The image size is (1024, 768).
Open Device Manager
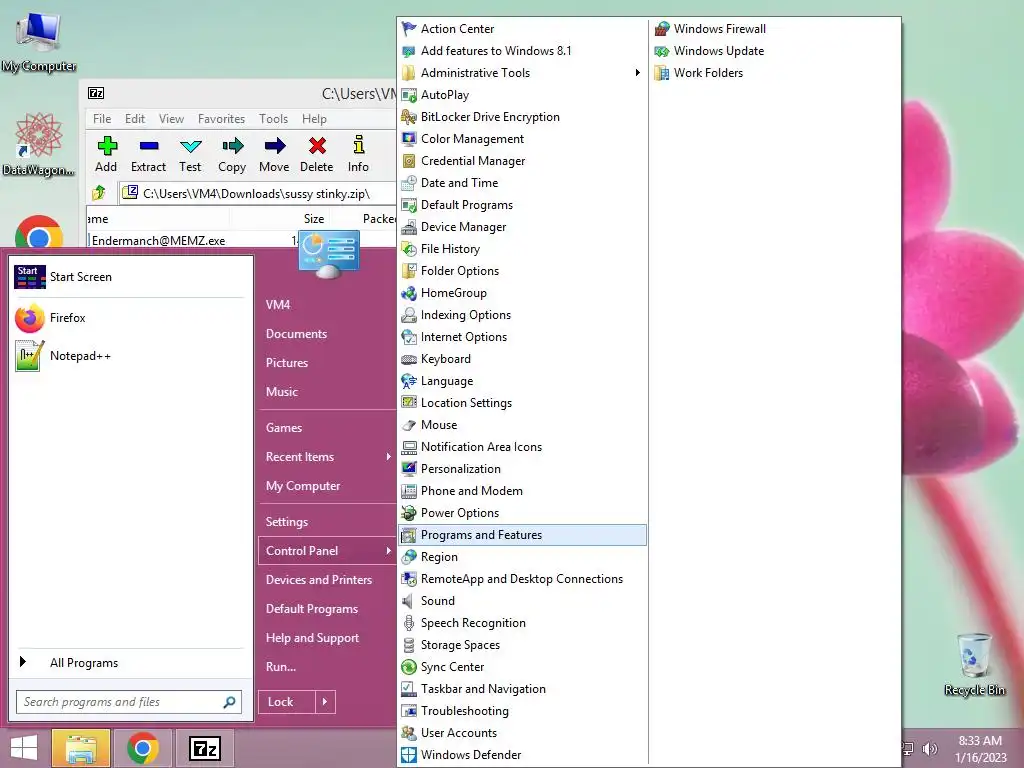click(522, 227)
